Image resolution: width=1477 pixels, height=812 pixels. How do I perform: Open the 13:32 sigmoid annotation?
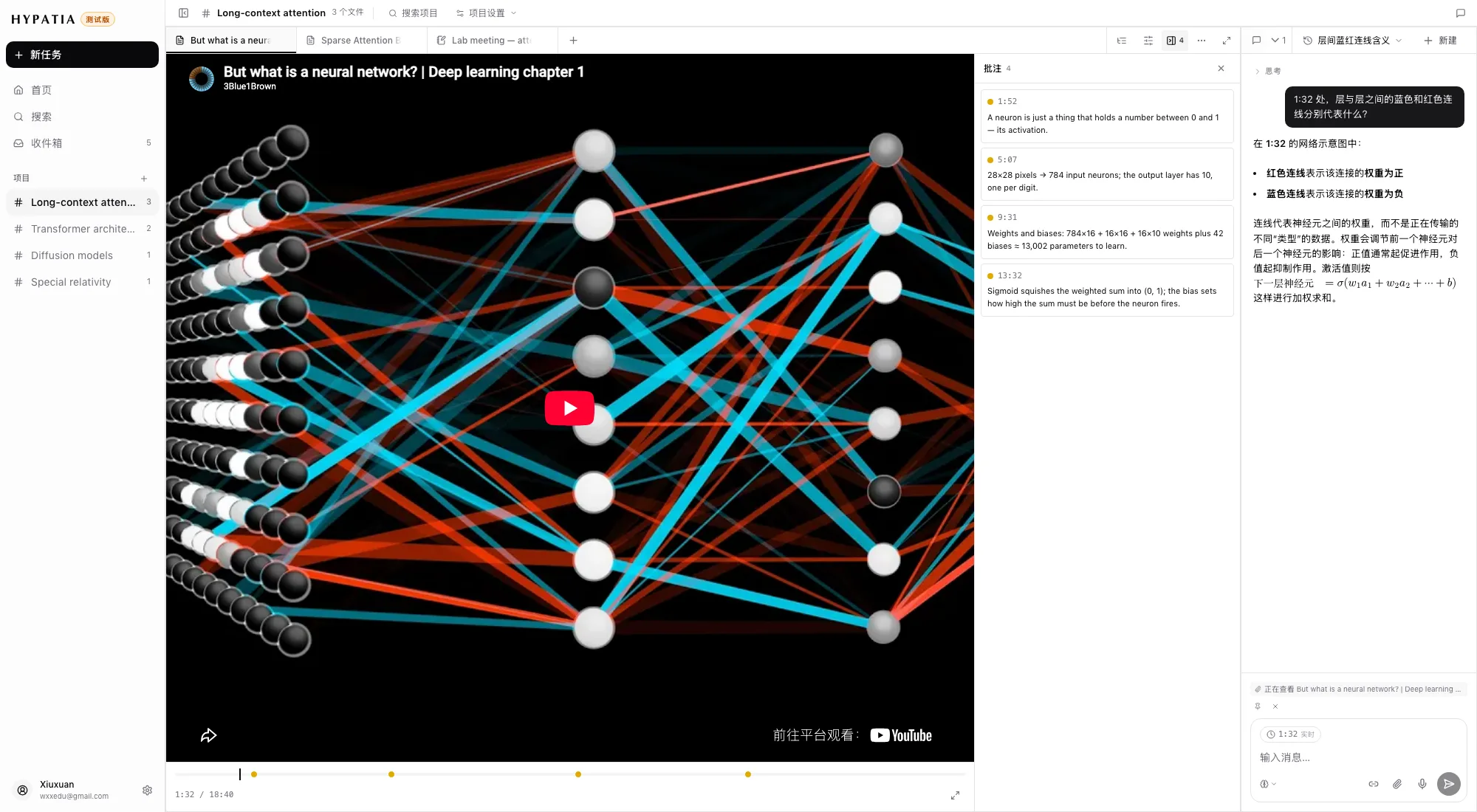tap(1107, 290)
